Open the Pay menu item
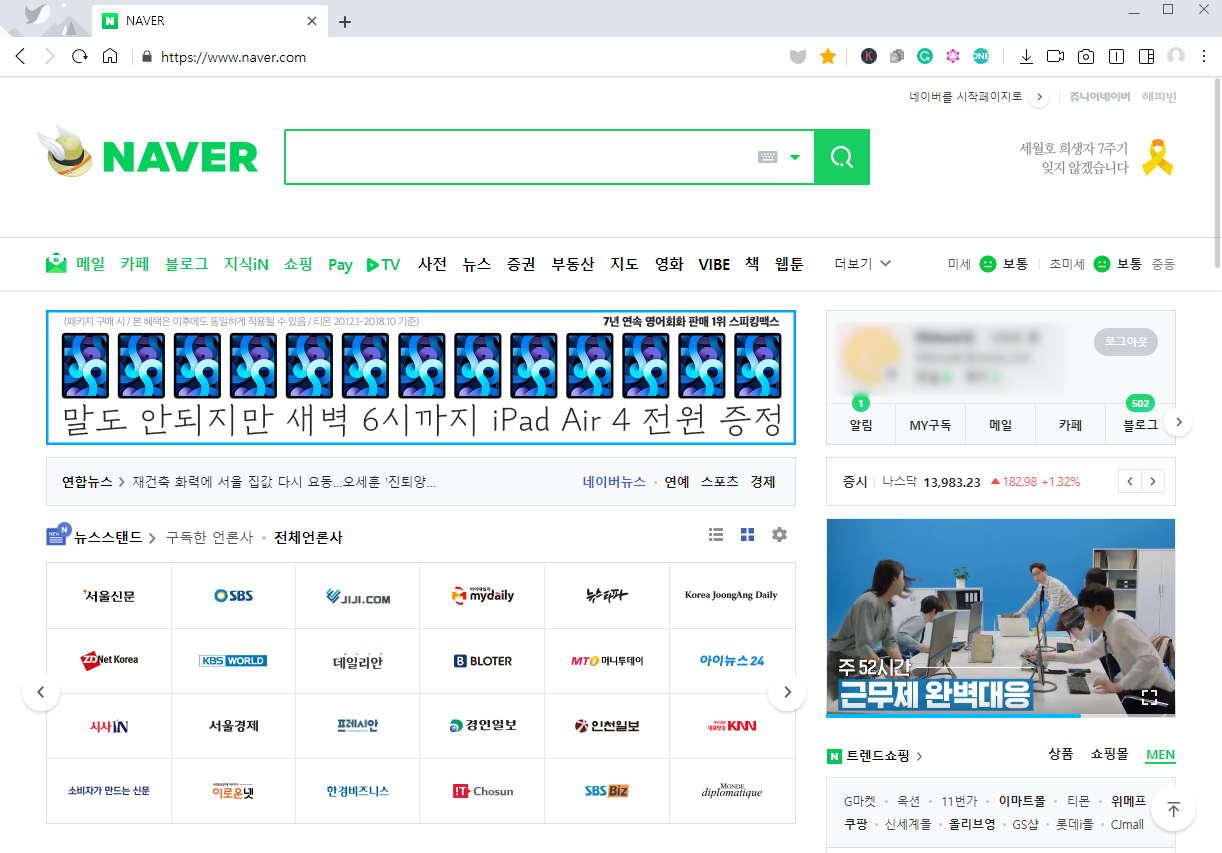Image resolution: width=1222 pixels, height=853 pixels. tap(340, 265)
